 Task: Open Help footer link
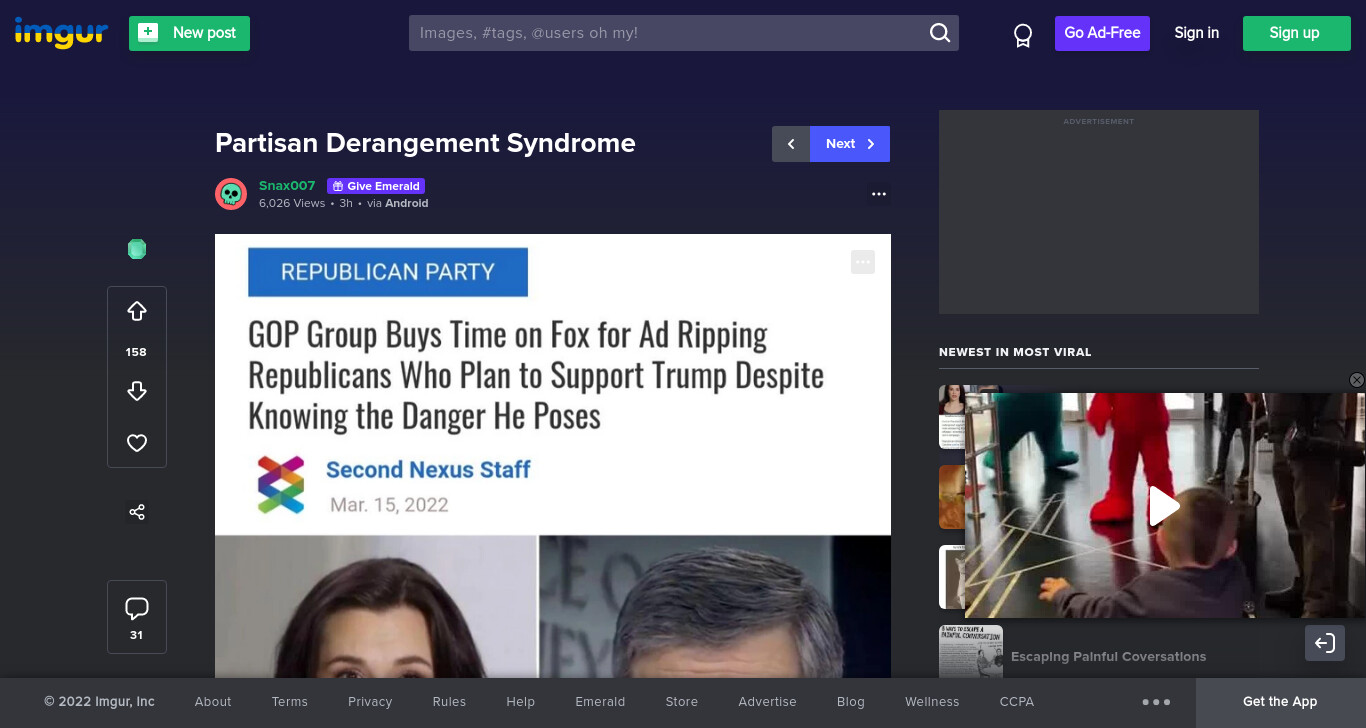[521, 702]
